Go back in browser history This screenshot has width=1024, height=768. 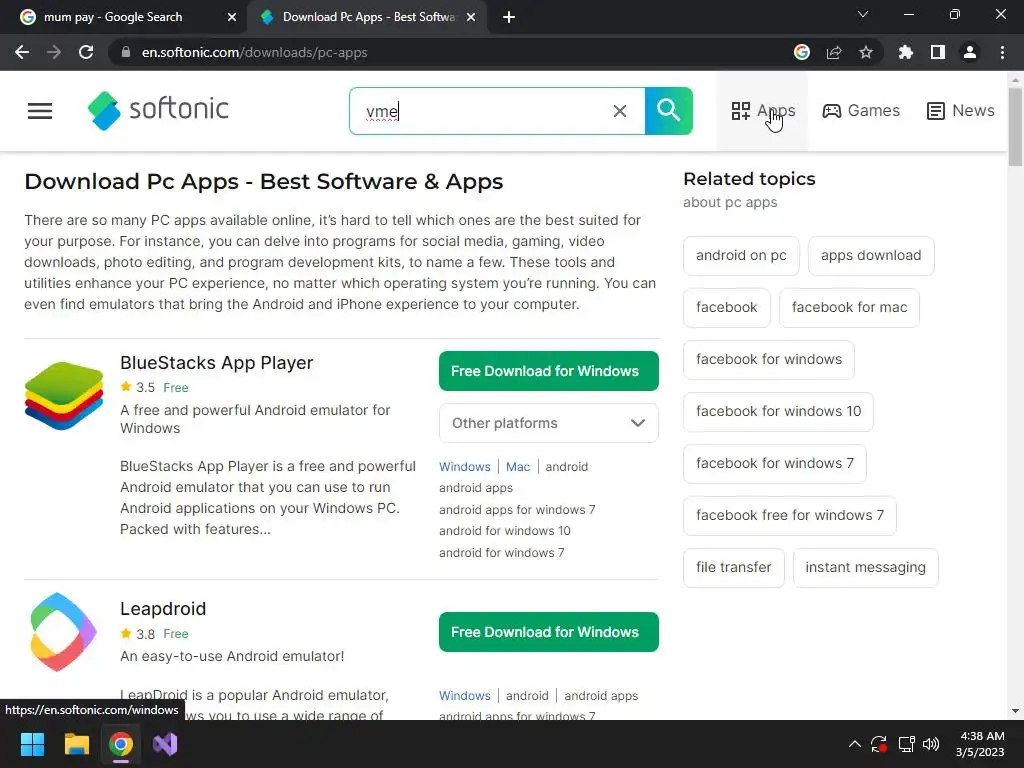22,52
